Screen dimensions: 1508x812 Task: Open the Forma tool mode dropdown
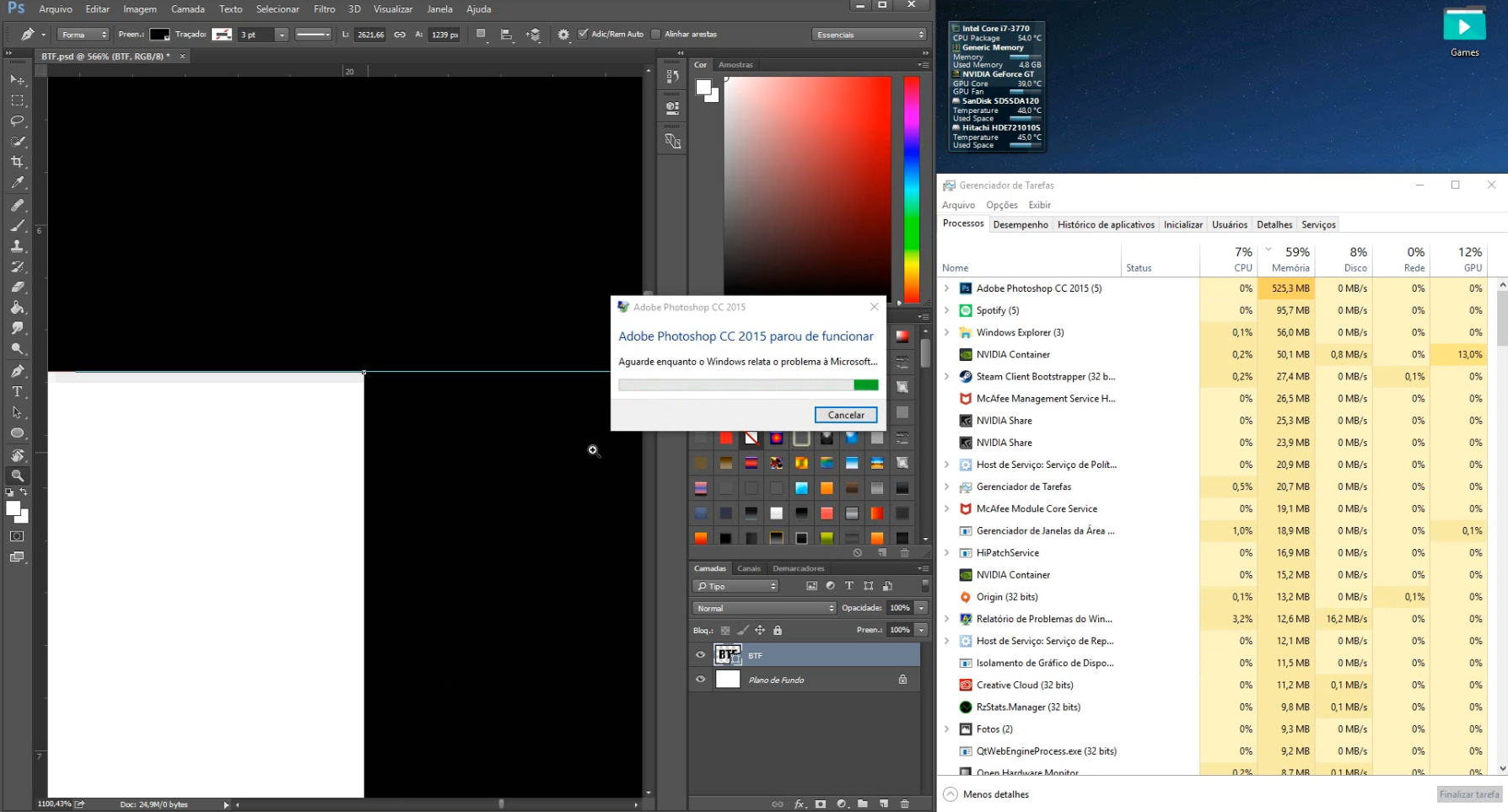coord(83,35)
